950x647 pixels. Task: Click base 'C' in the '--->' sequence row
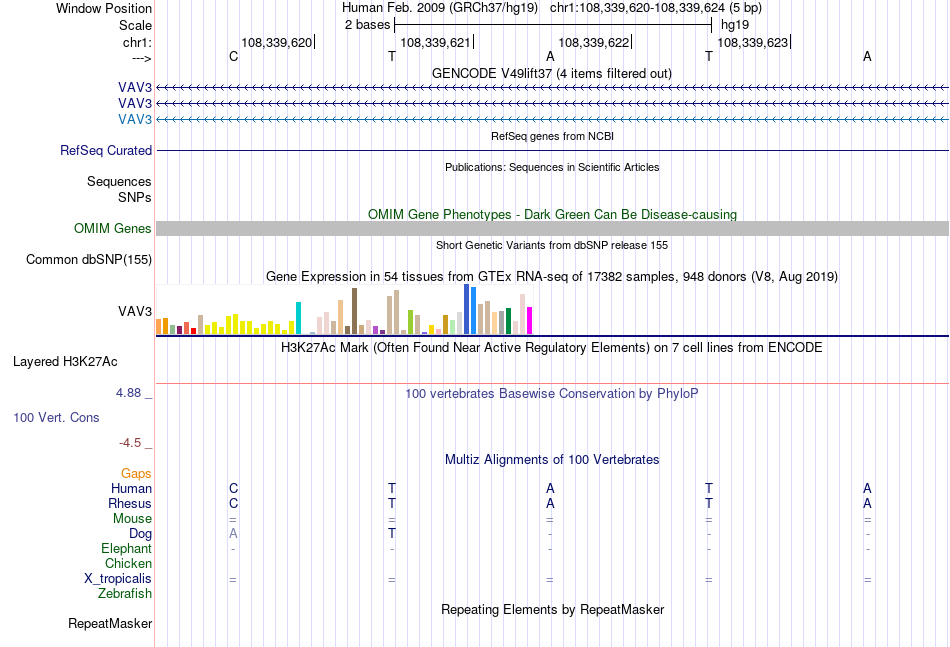coord(233,56)
